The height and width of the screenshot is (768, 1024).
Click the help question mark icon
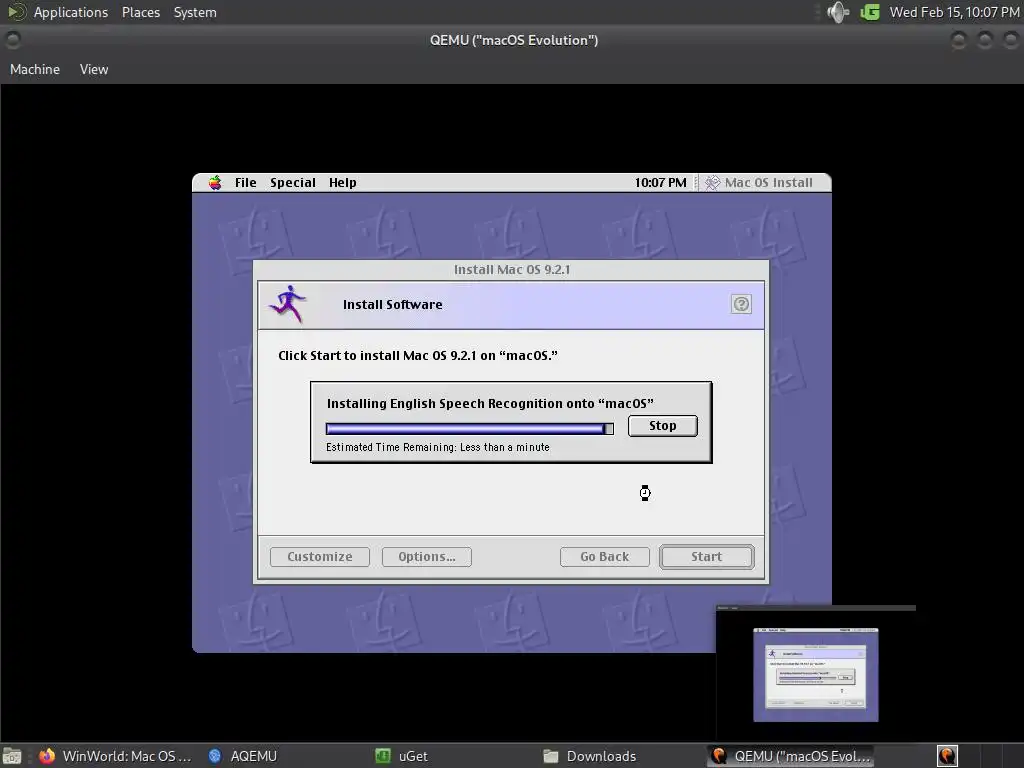pos(741,304)
